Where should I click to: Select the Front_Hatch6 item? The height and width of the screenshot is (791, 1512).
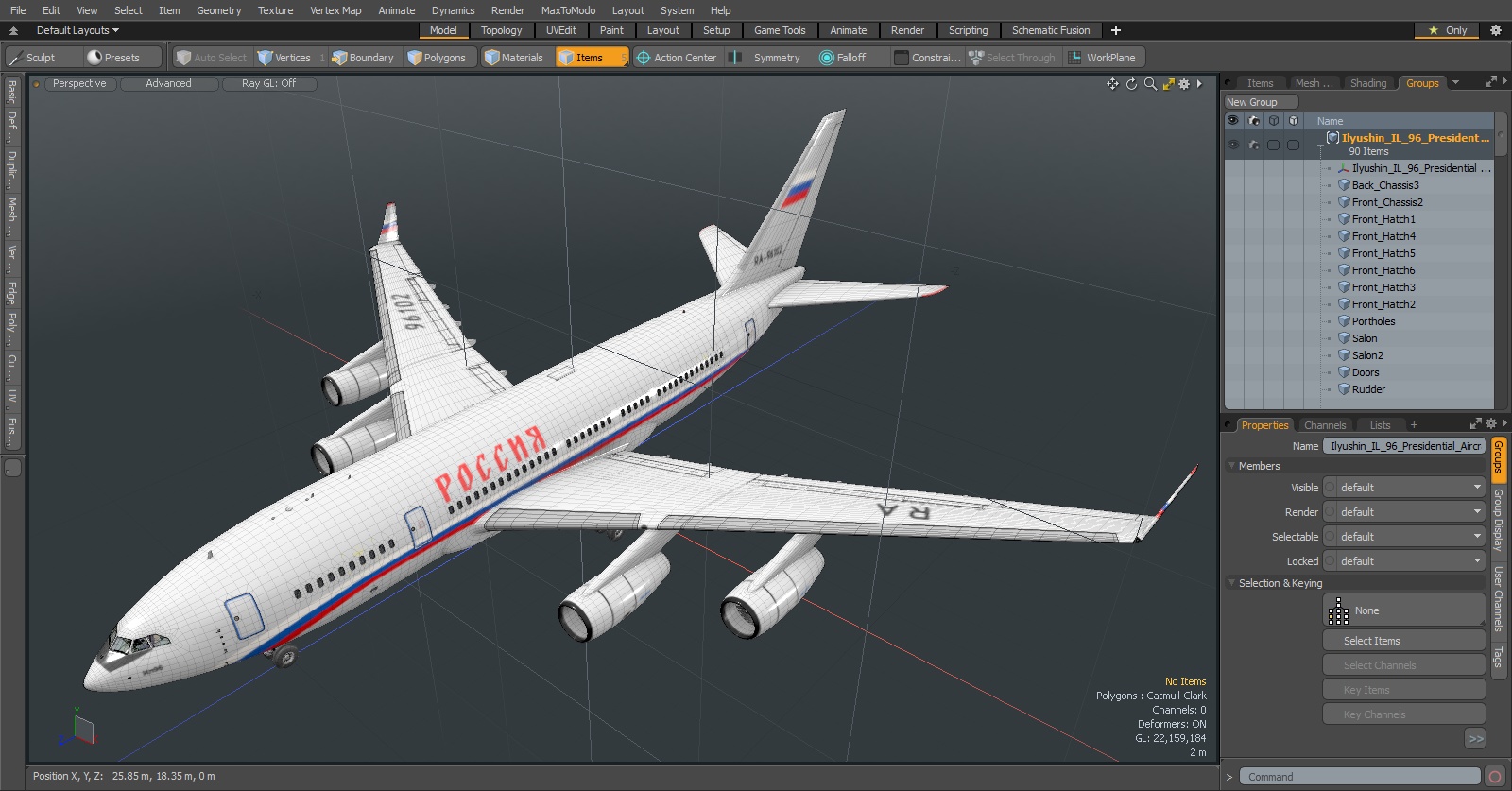1383,270
